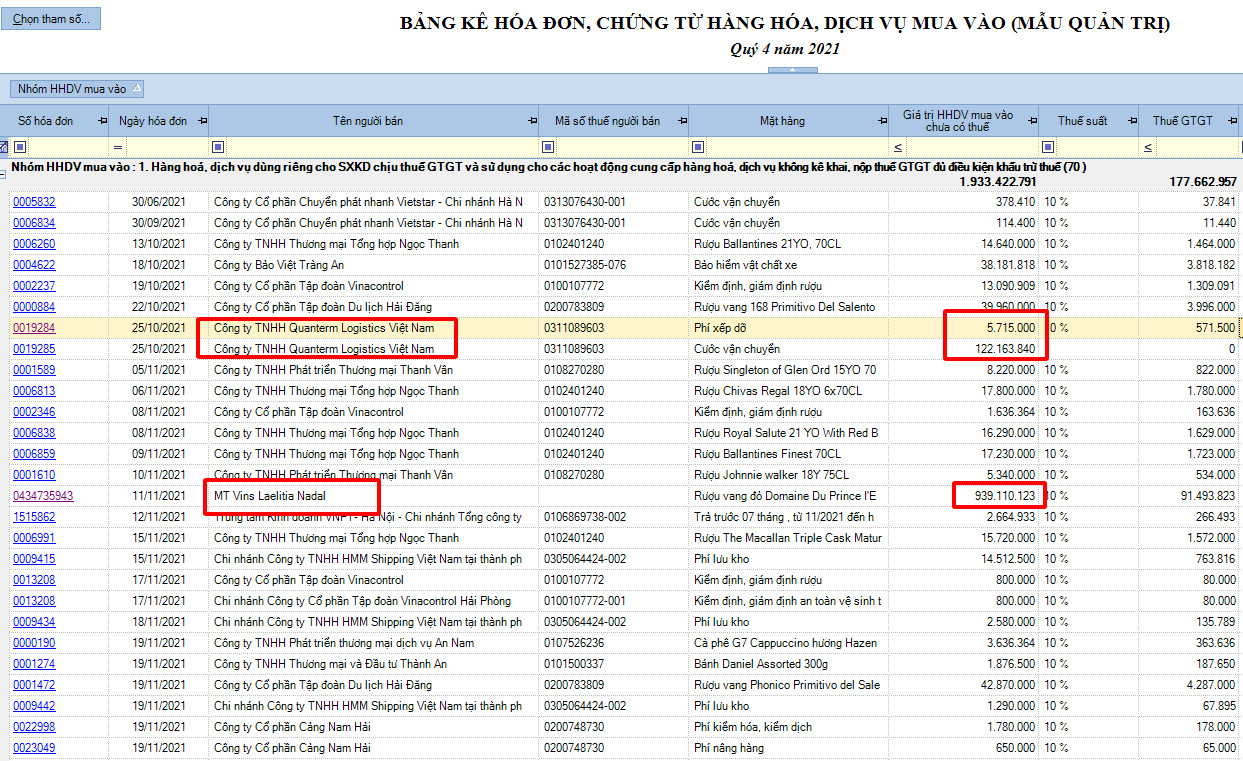Click the Chọn tham số button
The image size is (1243, 761).
(50, 19)
